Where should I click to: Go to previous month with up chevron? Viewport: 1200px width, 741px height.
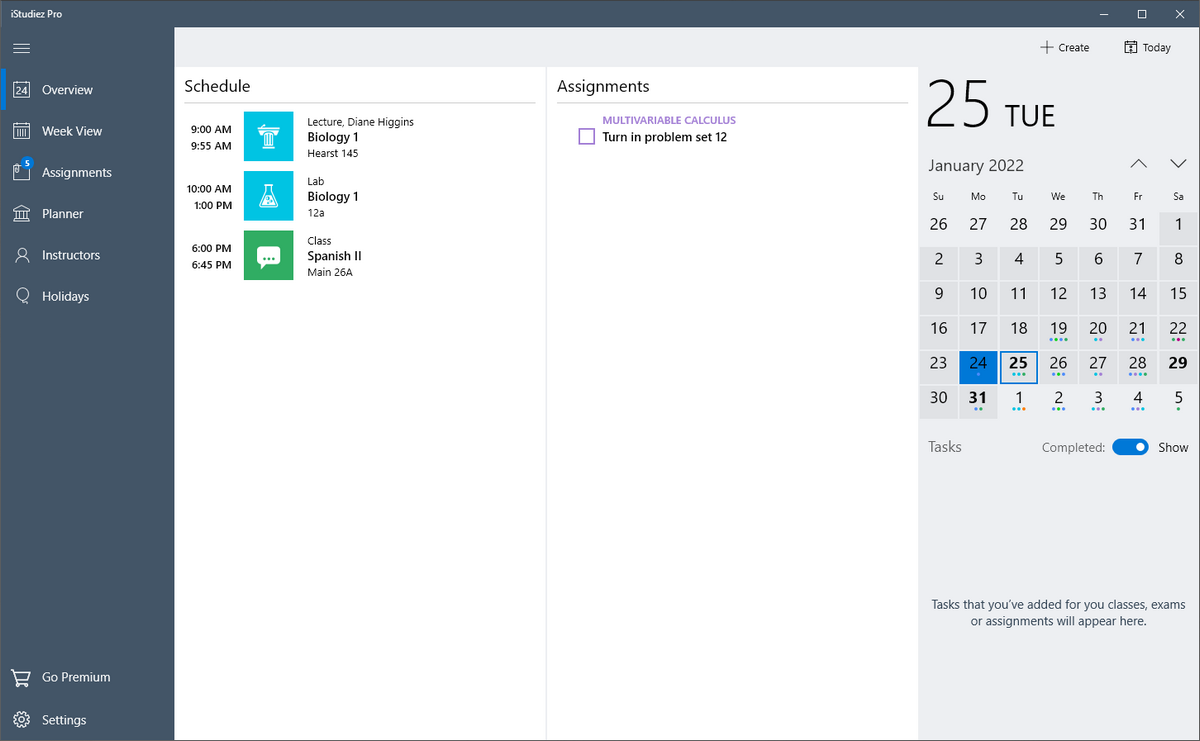pyautogui.click(x=1139, y=164)
